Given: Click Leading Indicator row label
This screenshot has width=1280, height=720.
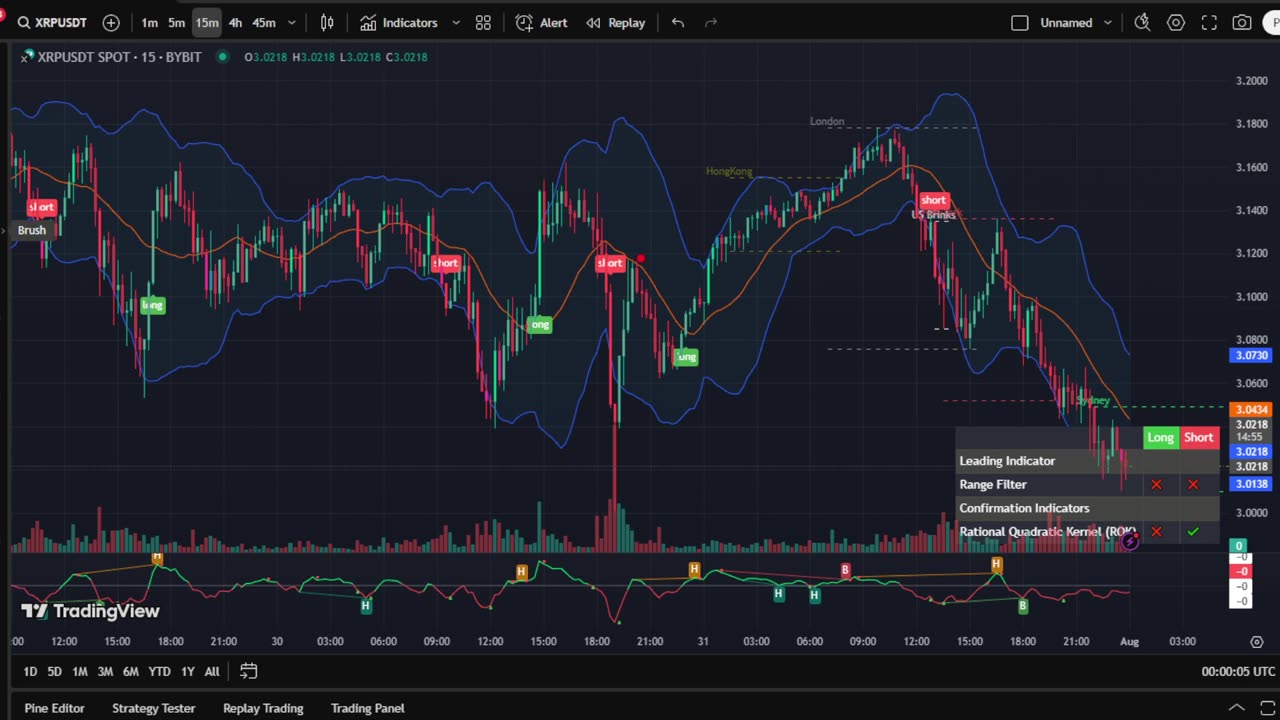Looking at the screenshot, I should [x=1007, y=461].
